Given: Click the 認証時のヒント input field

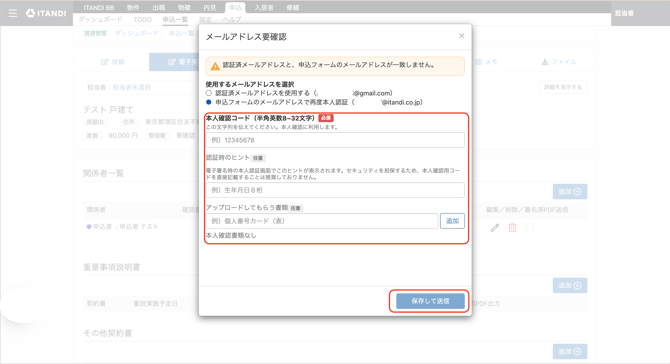Looking at the screenshot, I should pyautogui.click(x=335, y=190).
